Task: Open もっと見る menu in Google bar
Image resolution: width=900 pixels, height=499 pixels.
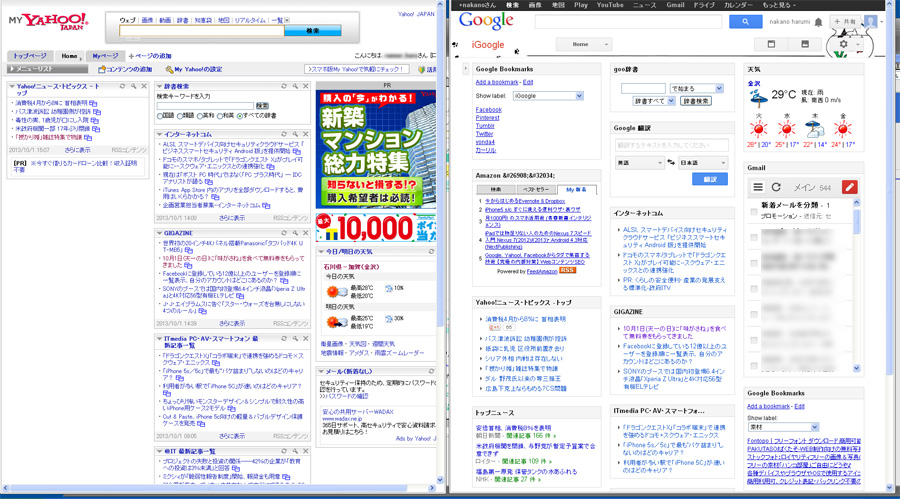Action: click(x=779, y=5)
